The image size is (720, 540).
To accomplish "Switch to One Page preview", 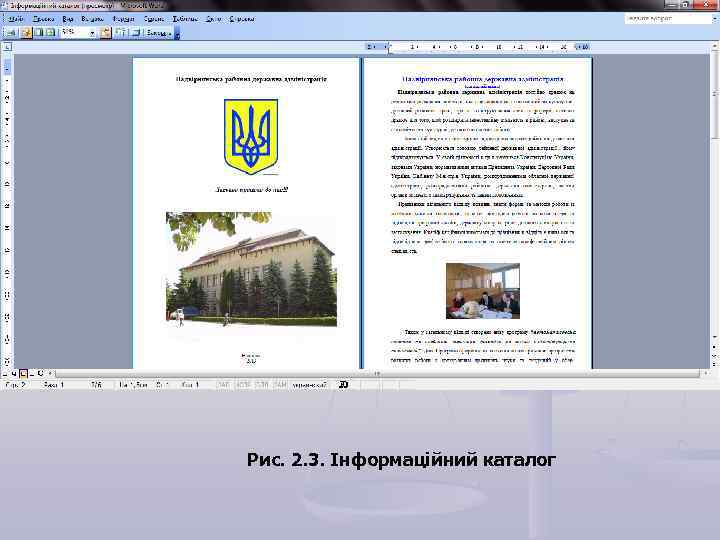I will point(39,33).
